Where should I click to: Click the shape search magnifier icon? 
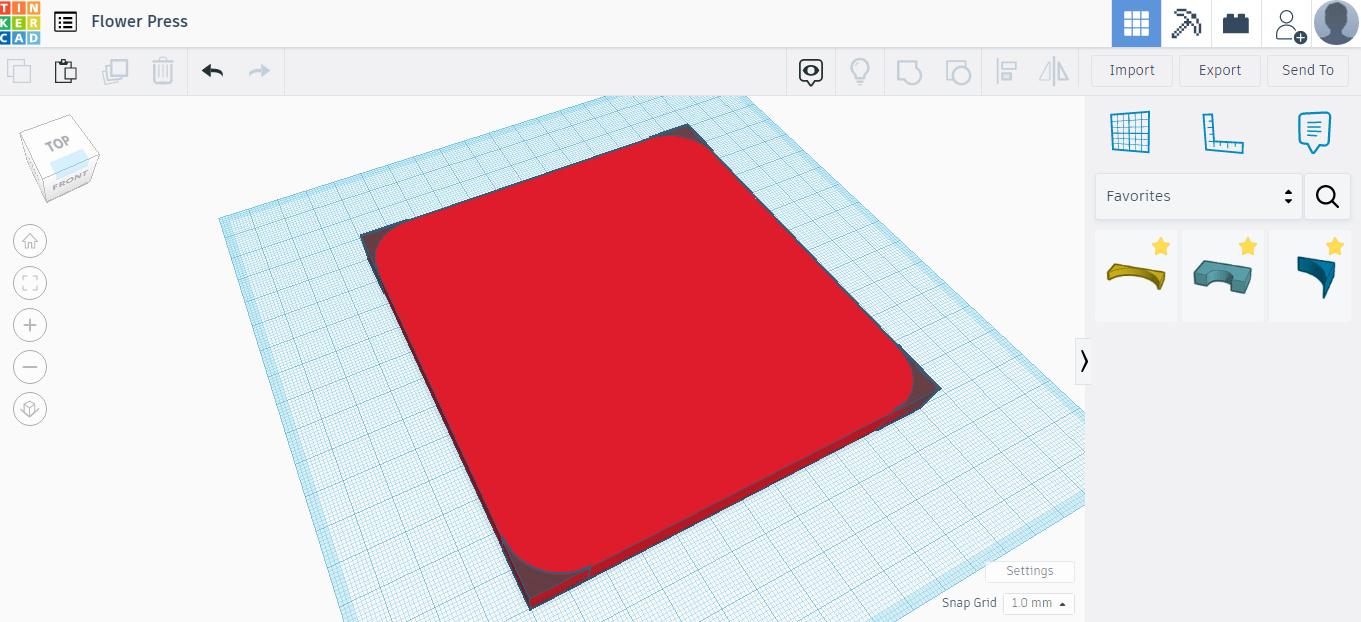click(1327, 196)
